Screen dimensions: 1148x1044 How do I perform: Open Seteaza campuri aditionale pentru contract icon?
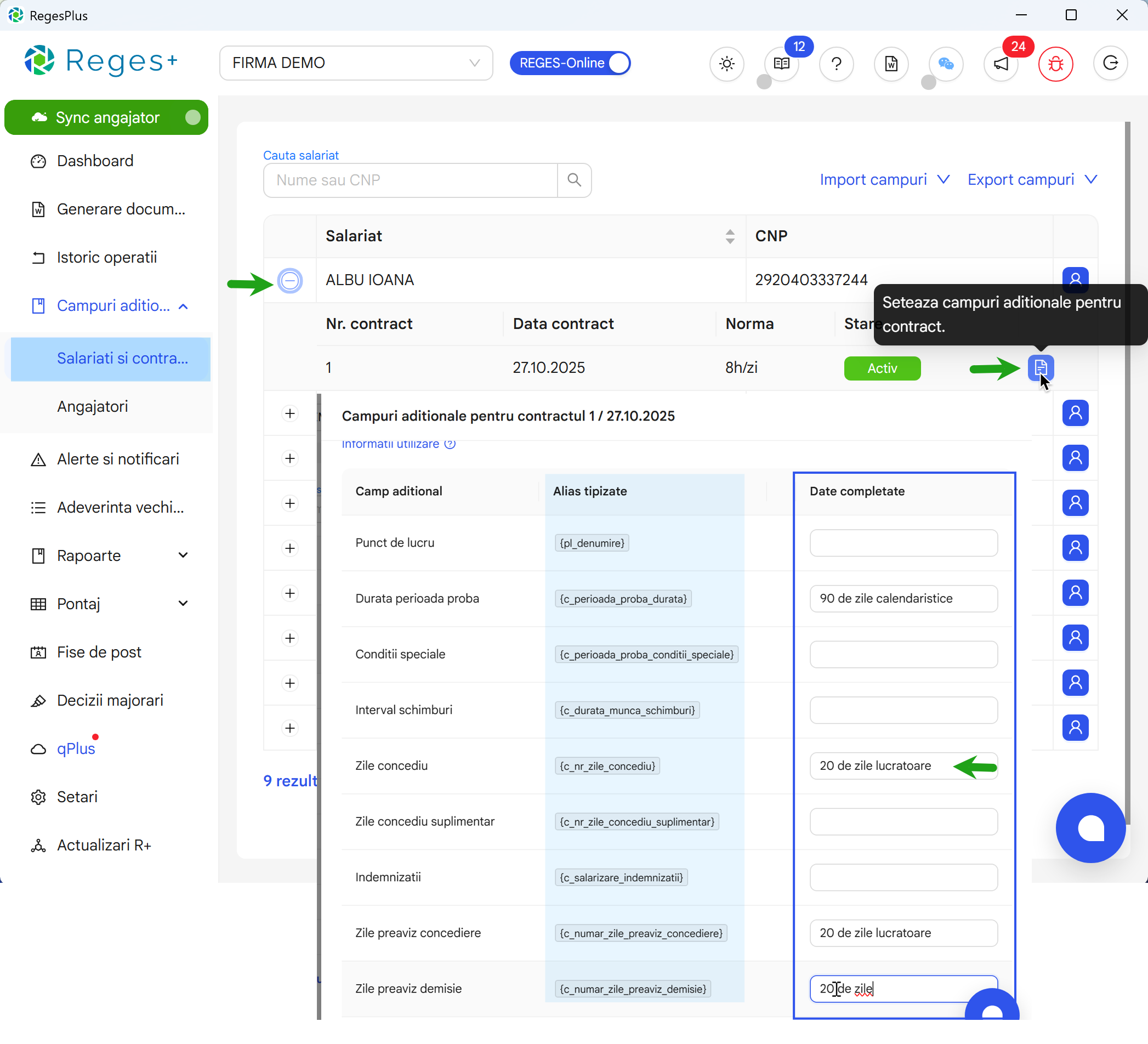[1041, 368]
